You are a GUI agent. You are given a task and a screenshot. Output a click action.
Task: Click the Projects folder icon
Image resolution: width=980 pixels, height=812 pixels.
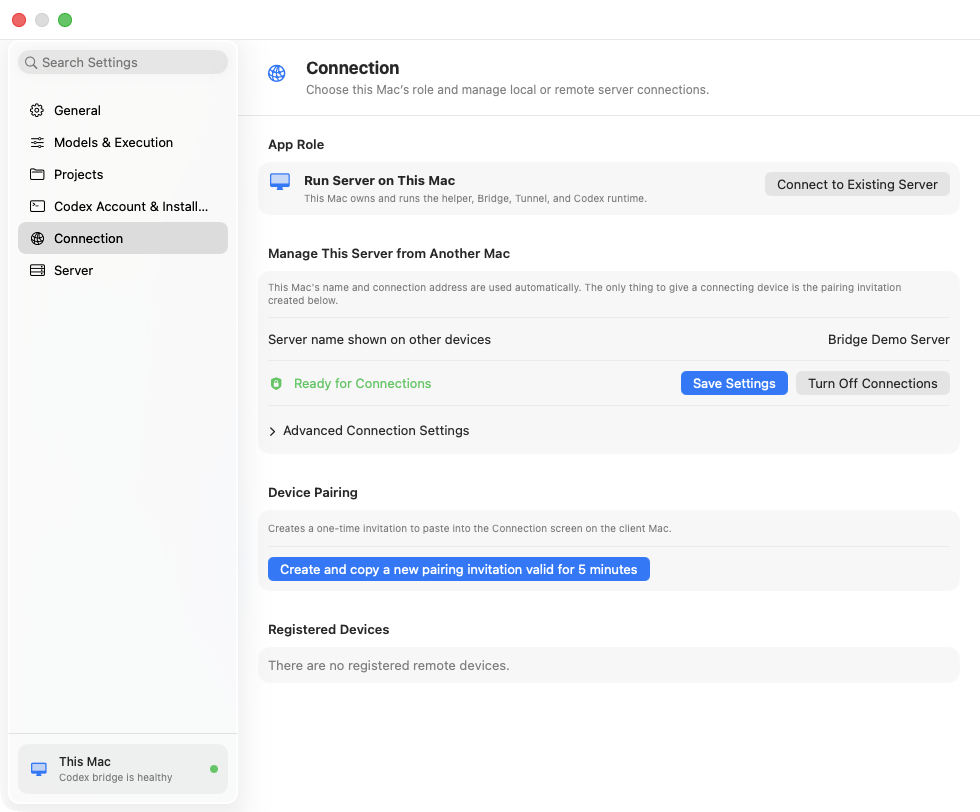click(x=37, y=174)
